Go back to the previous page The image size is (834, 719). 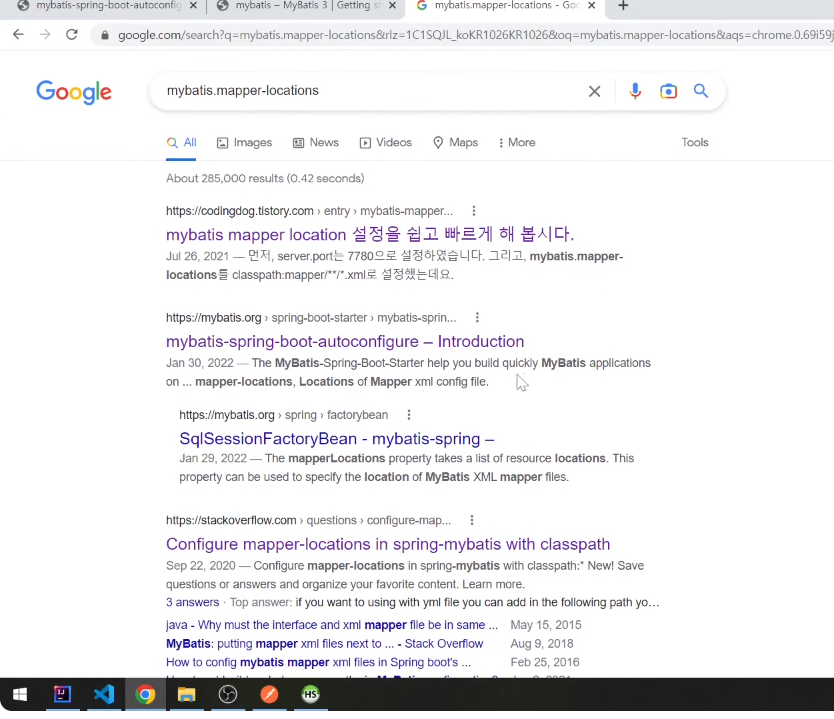click(x=18, y=35)
